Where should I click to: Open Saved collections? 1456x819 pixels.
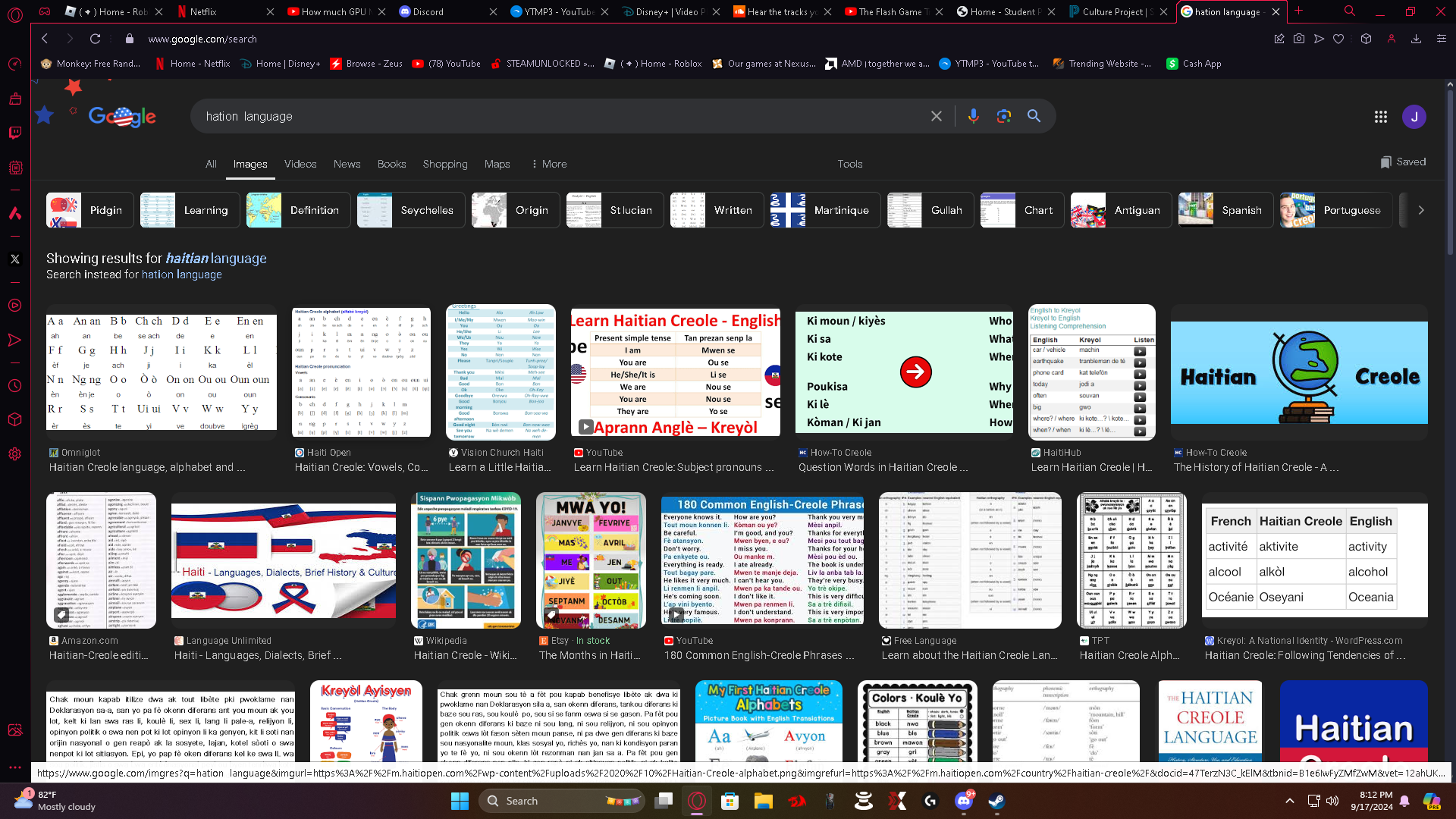(1403, 162)
